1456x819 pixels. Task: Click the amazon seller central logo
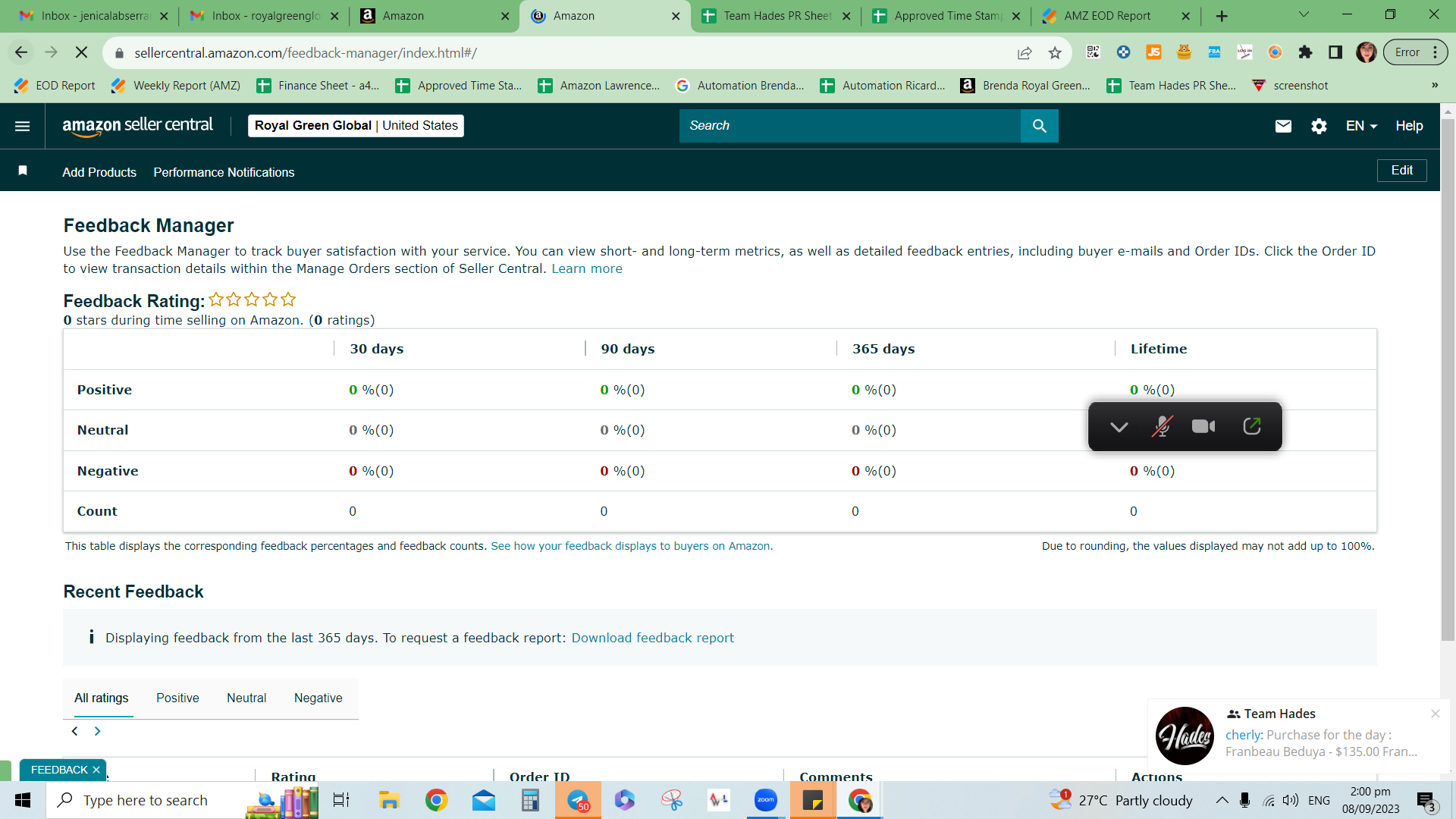pyautogui.click(x=137, y=126)
